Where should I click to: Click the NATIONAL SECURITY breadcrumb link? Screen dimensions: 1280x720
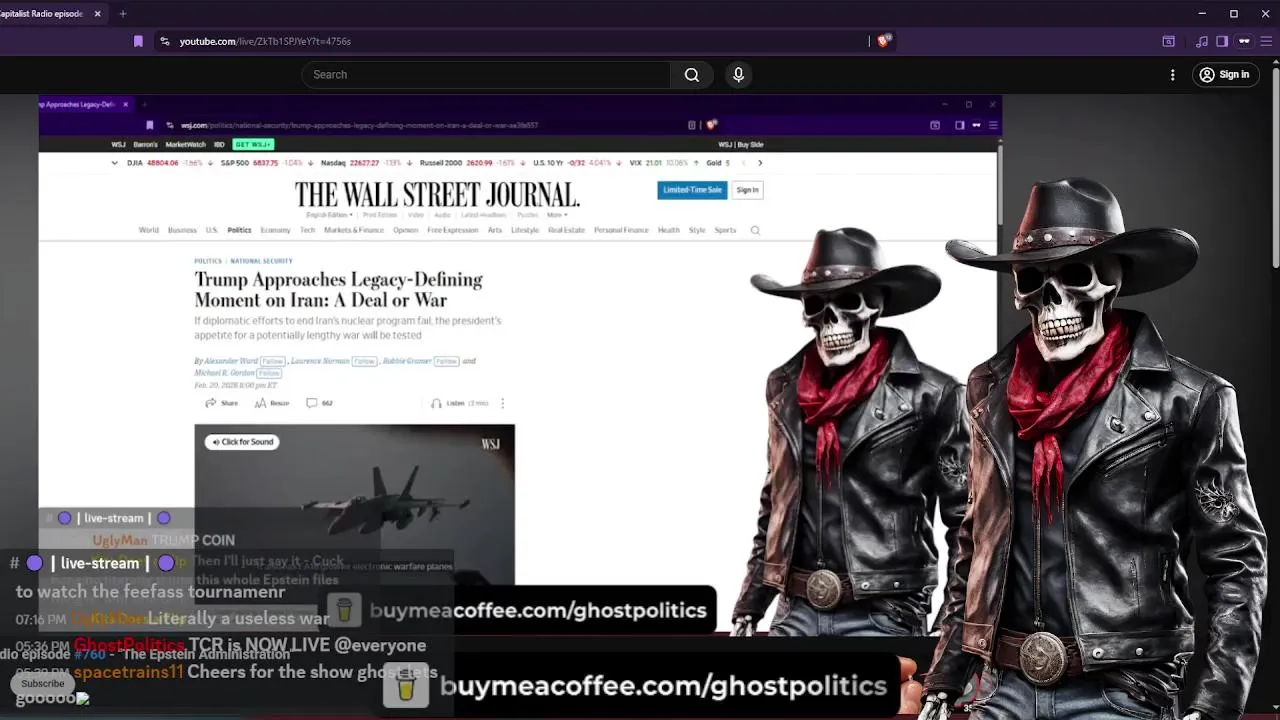pyautogui.click(x=261, y=261)
